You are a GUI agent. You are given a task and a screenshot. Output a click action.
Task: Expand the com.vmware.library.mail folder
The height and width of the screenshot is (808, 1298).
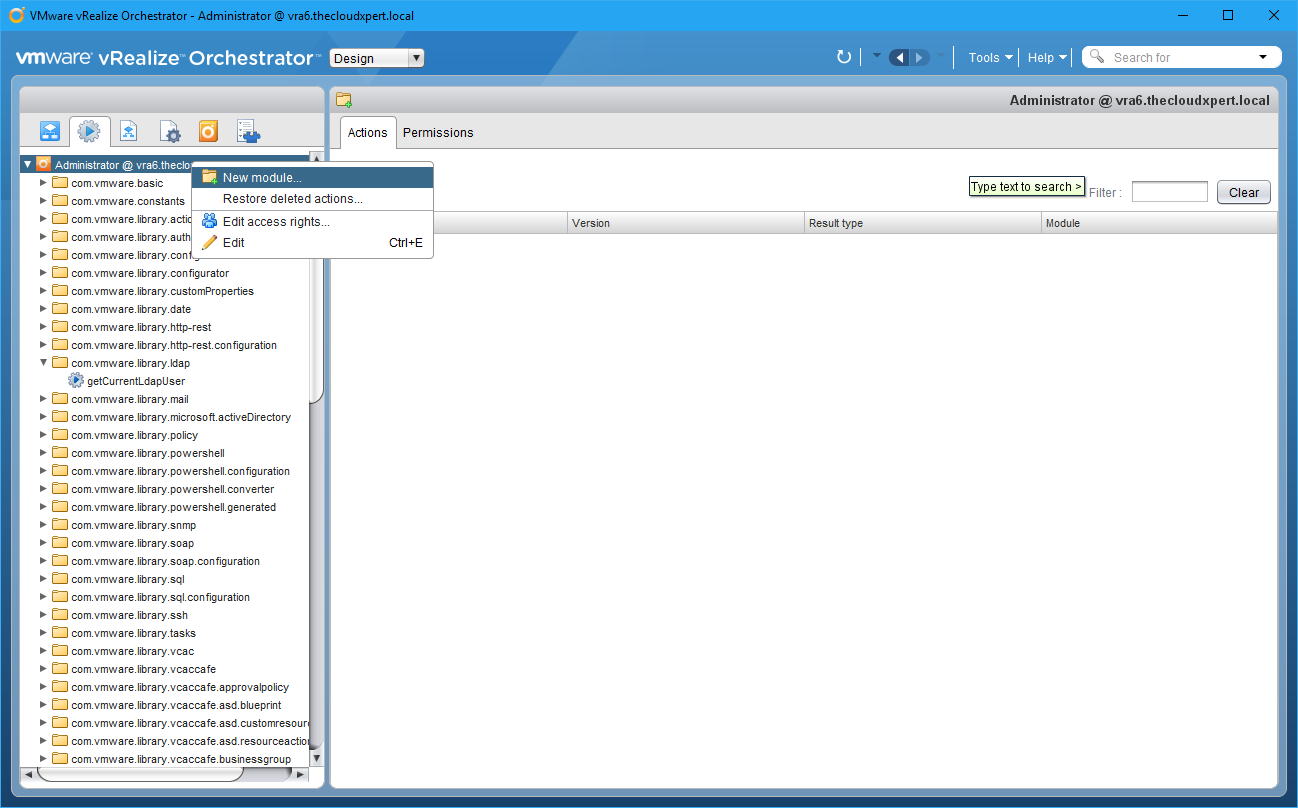pyautogui.click(x=43, y=399)
